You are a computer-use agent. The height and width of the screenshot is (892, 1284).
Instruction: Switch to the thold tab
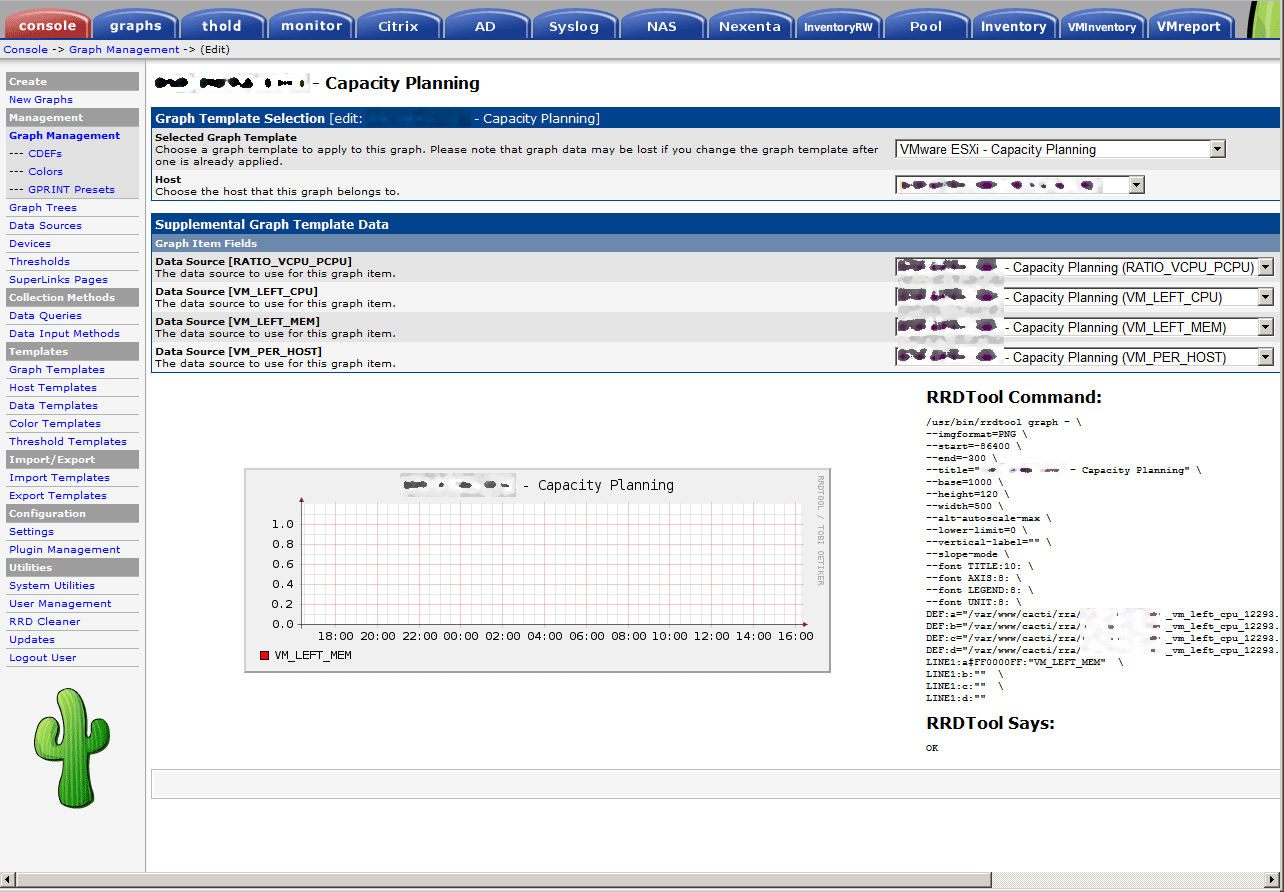tap(223, 26)
